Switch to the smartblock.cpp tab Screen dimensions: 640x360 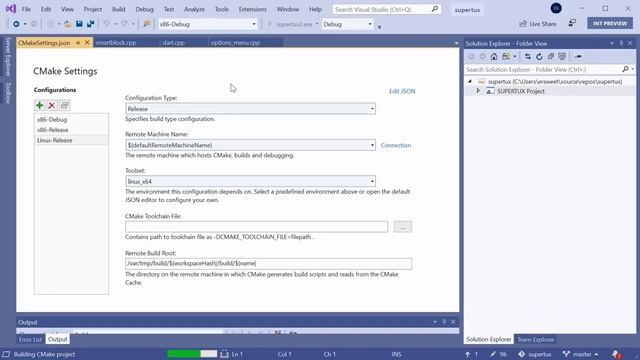tap(116, 42)
